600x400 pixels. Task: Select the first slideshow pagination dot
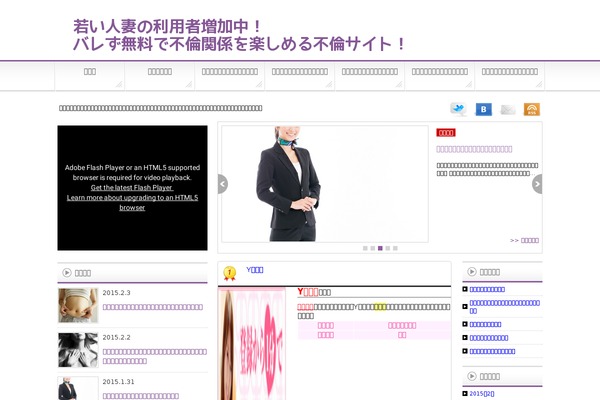point(365,248)
